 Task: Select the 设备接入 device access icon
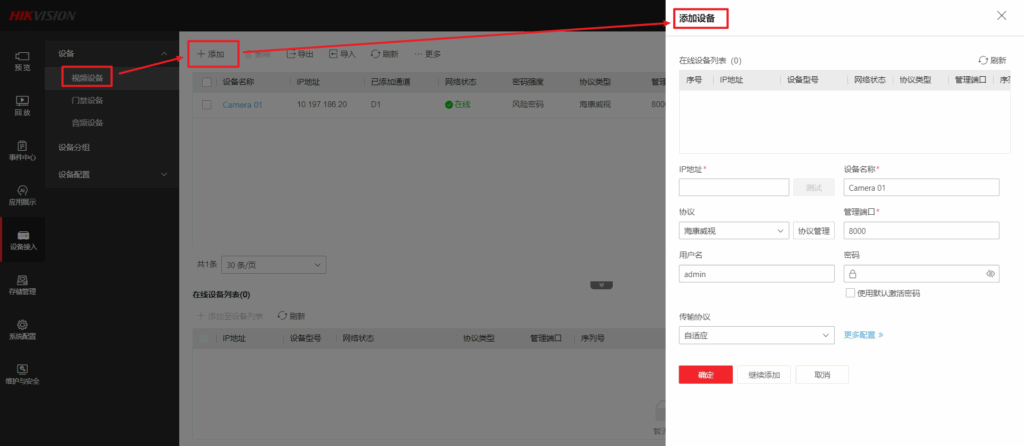[22, 240]
